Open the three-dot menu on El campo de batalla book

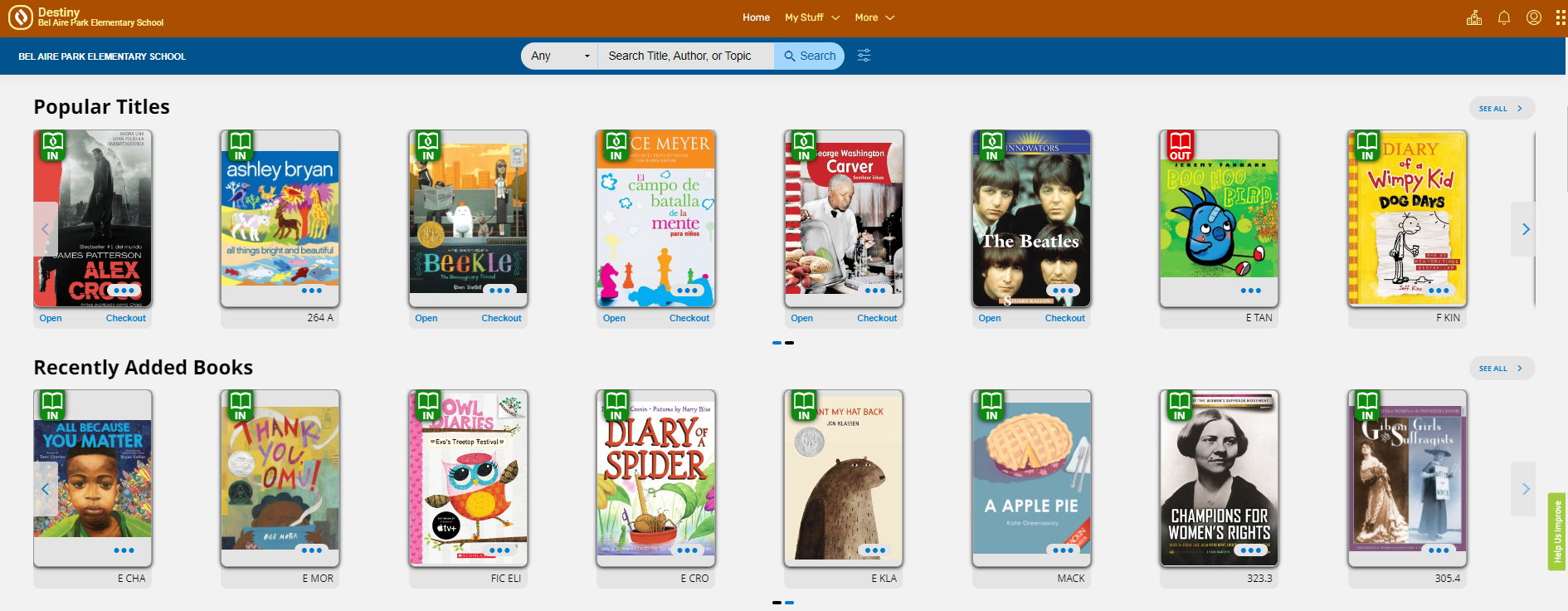coord(688,291)
